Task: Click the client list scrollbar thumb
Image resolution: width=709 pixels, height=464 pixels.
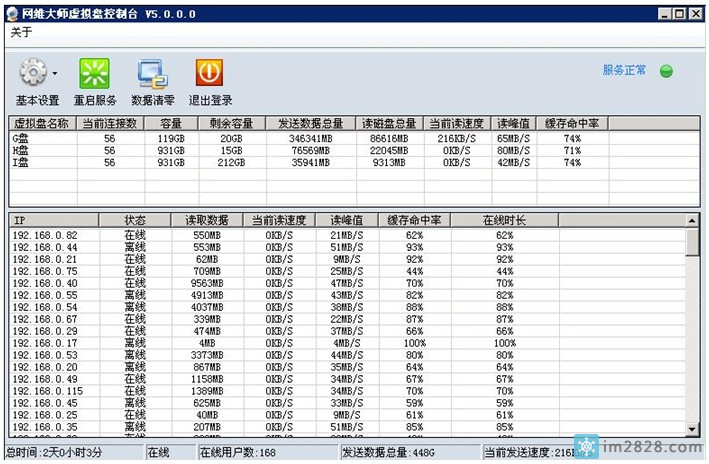Action: 692,242
